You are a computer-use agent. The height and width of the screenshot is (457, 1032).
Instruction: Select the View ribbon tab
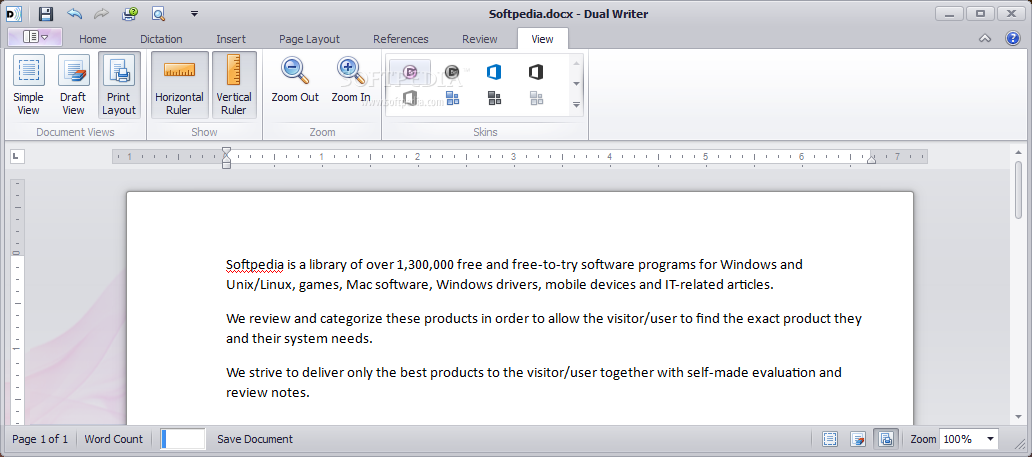click(542, 39)
